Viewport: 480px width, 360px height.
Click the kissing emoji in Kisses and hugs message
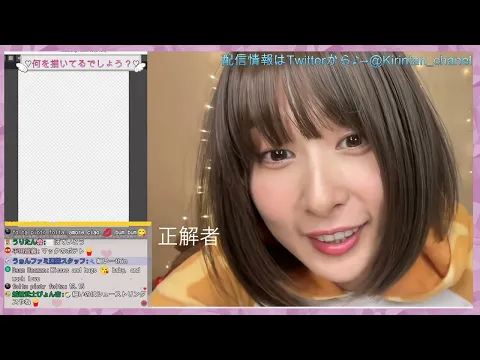(104, 270)
